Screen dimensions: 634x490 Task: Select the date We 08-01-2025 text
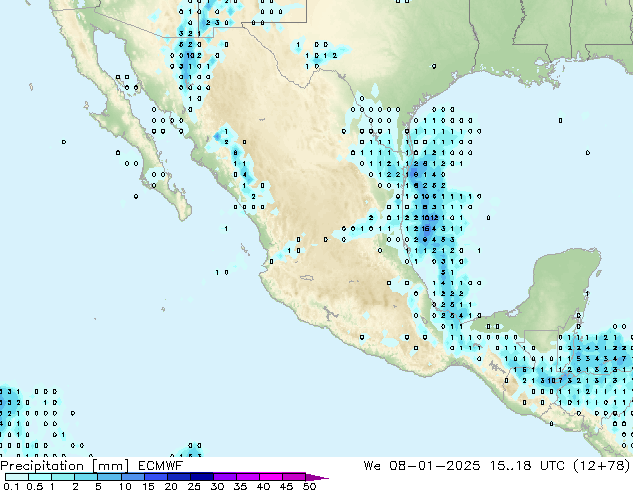click(x=422, y=465)
